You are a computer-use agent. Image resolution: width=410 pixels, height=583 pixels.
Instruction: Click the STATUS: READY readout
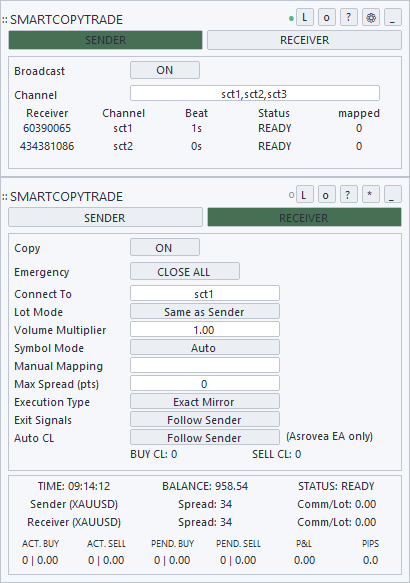point(336,486)
